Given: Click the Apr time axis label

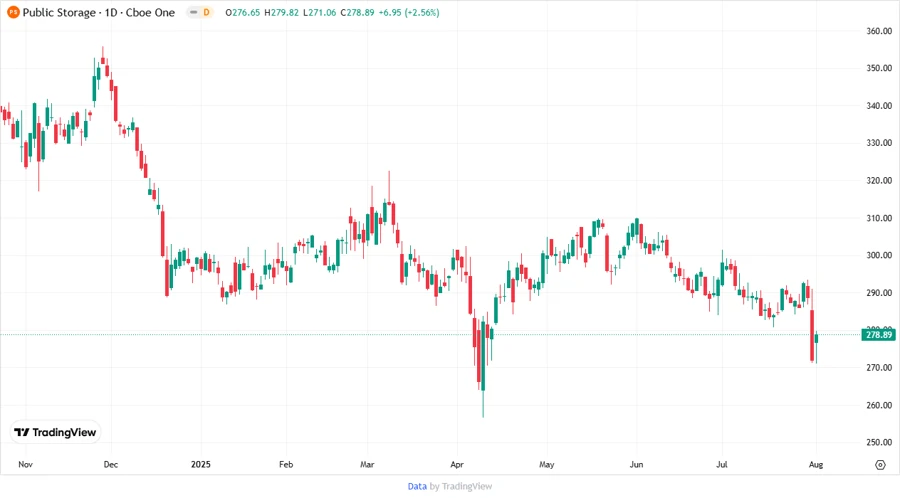Looking at the screenshot, I should point(457,464).
